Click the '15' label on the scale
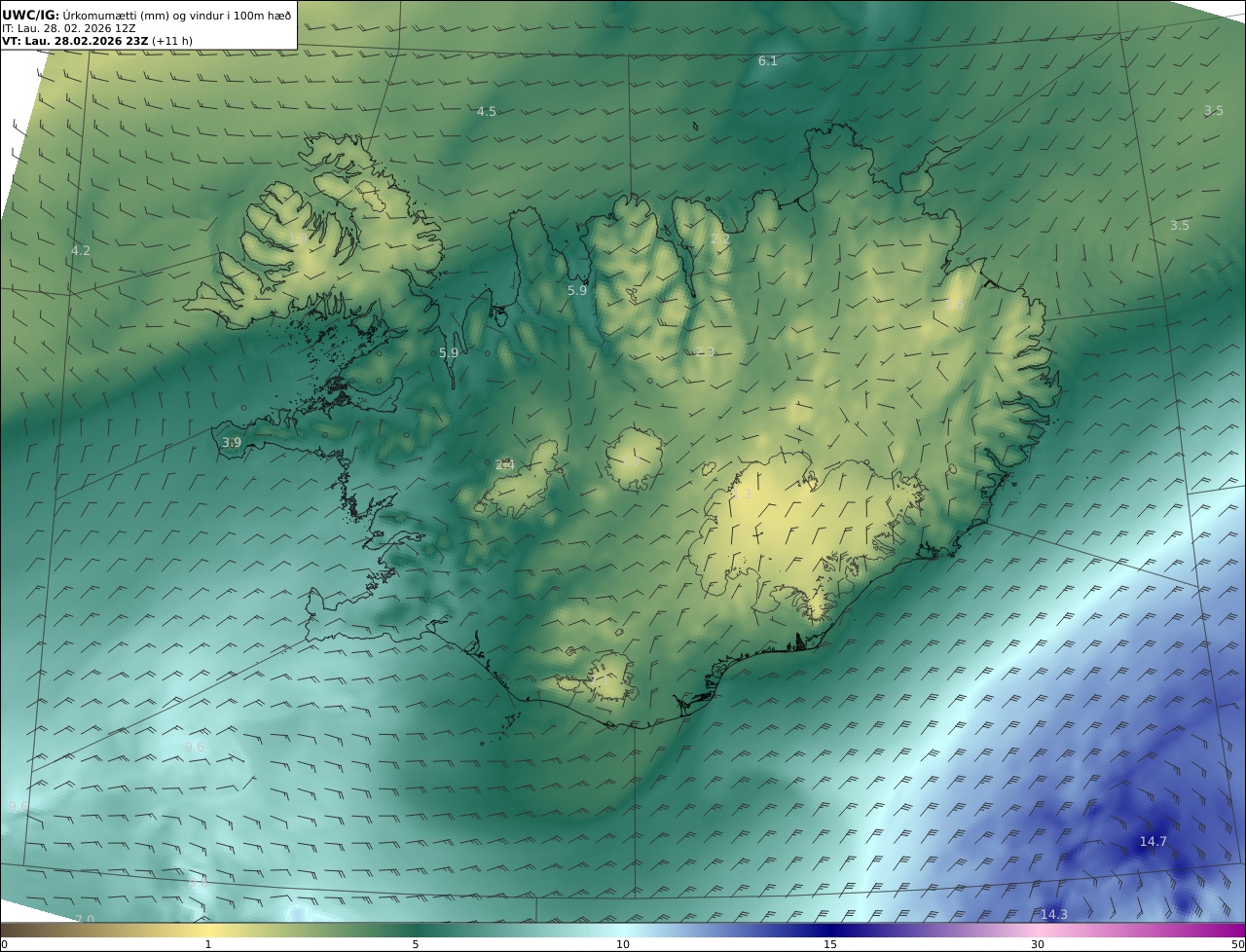 (x=830, y=944)
